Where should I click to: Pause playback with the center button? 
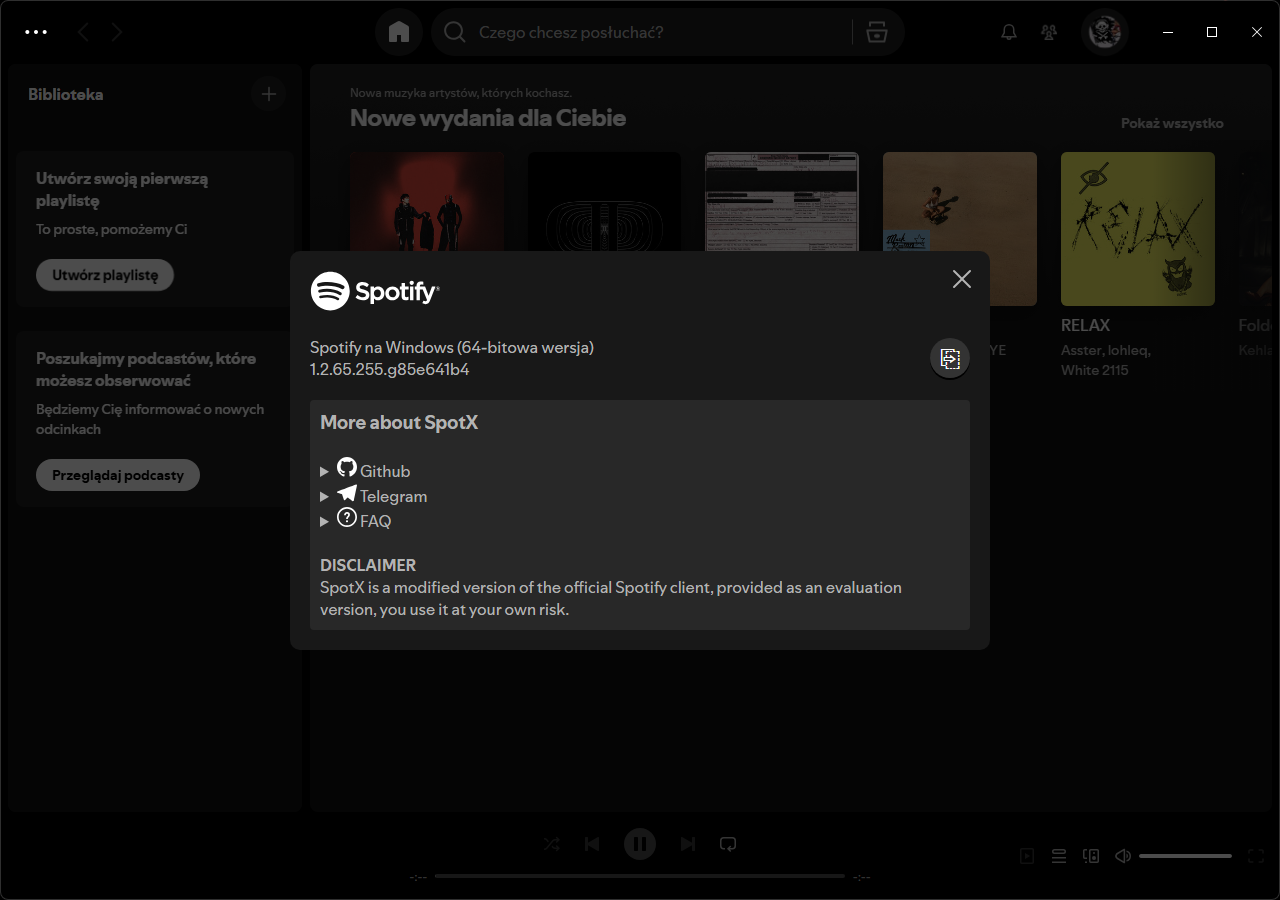point(640,844)
